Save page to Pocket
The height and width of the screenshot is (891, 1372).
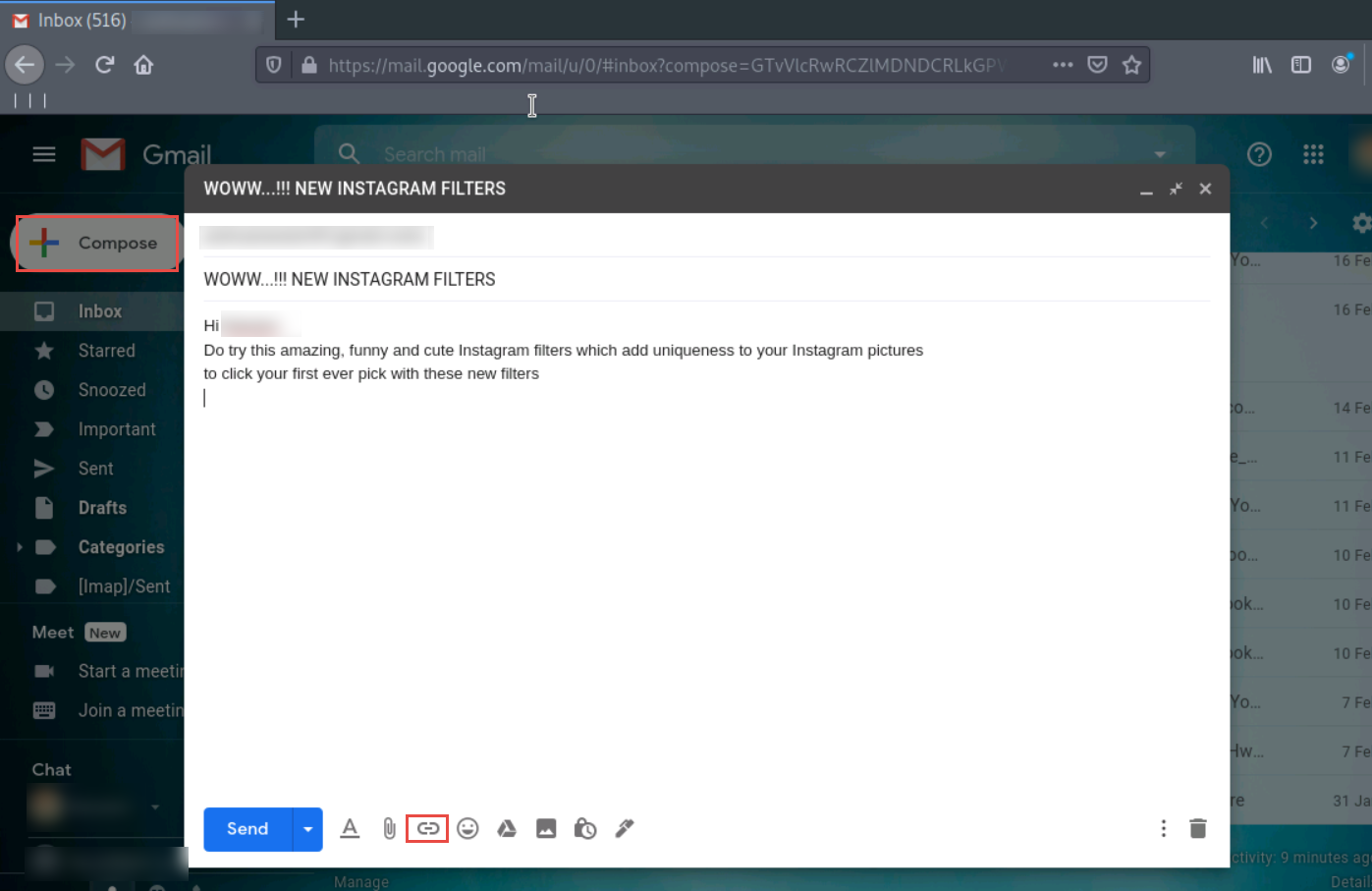click(1098, 65)
